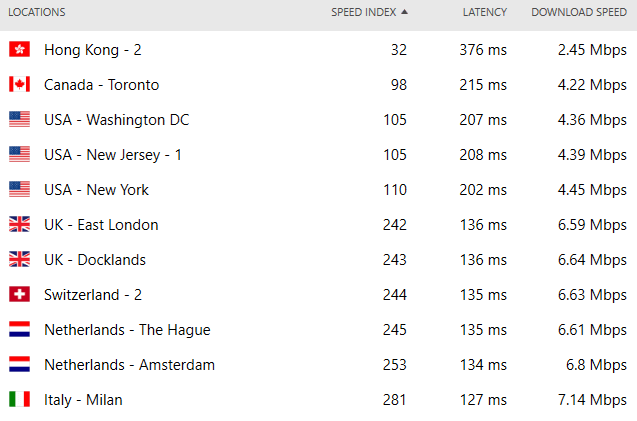Click the Canada flag icon
Image resolution: width=637 pixels, height=421 pixels.
20,84
